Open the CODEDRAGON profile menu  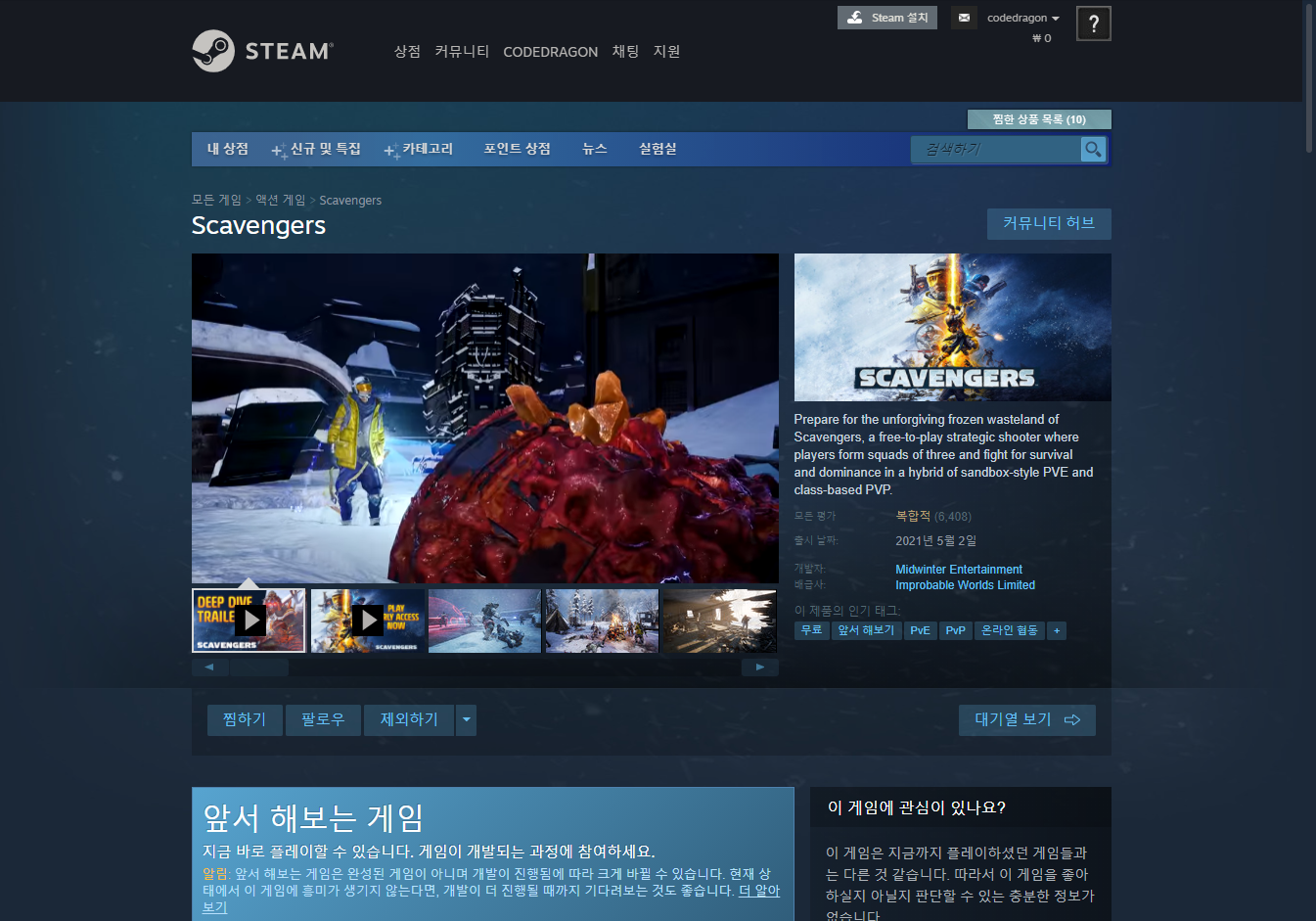pos(550,52)
